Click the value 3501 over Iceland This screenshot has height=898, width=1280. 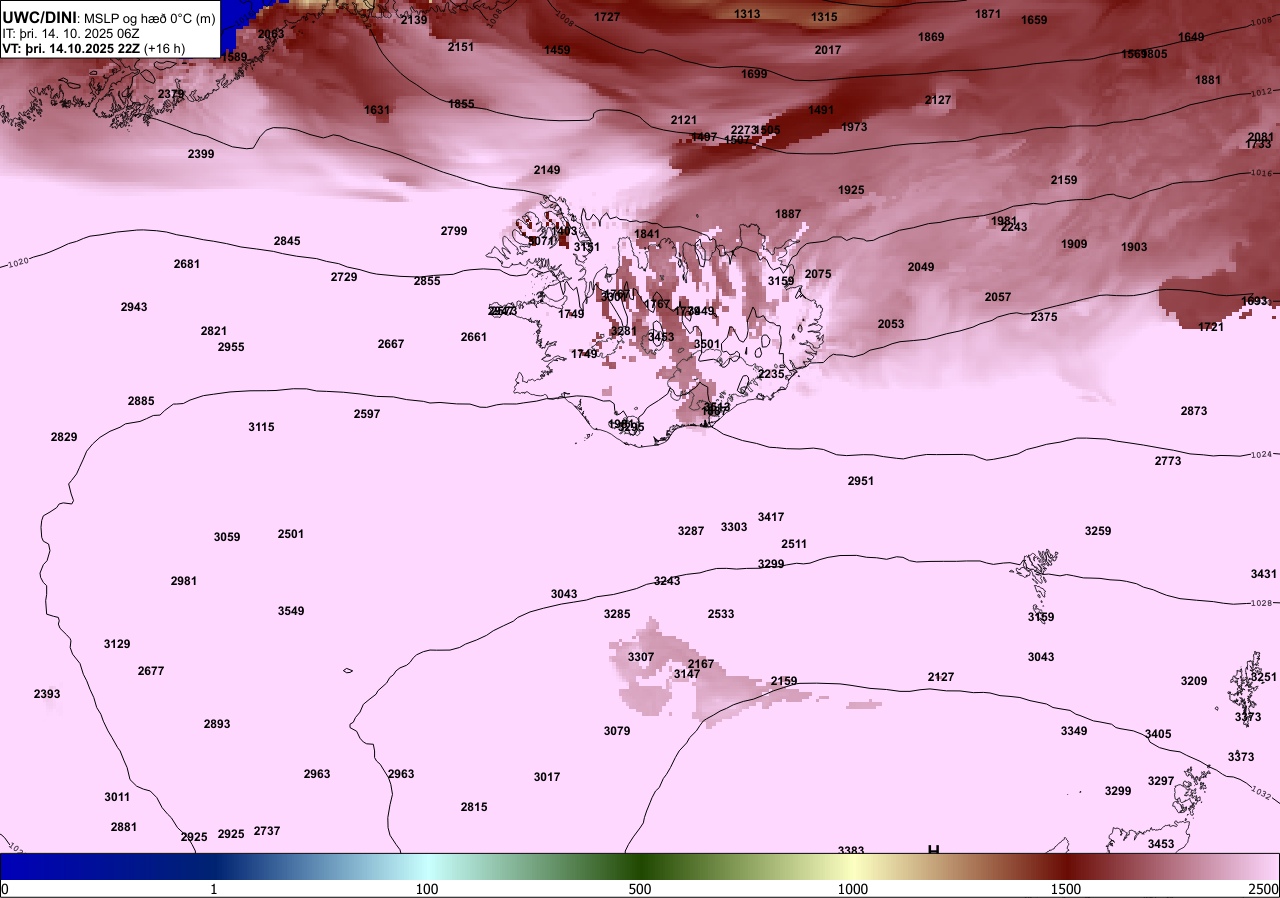tap(707, 344)
